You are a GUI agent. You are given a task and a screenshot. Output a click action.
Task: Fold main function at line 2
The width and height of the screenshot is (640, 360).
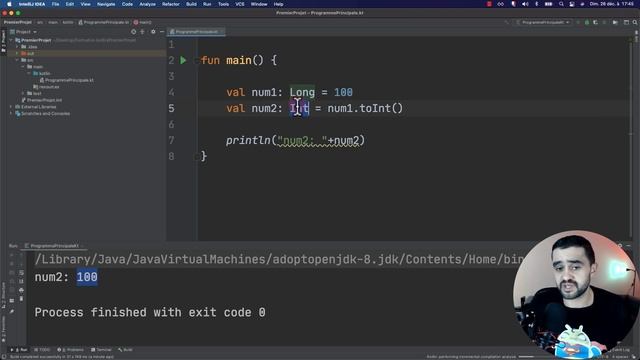point(196,60)
